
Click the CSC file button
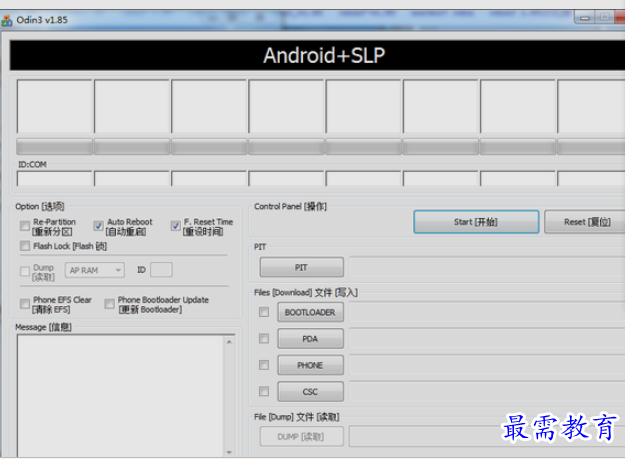tap(311, 392)
